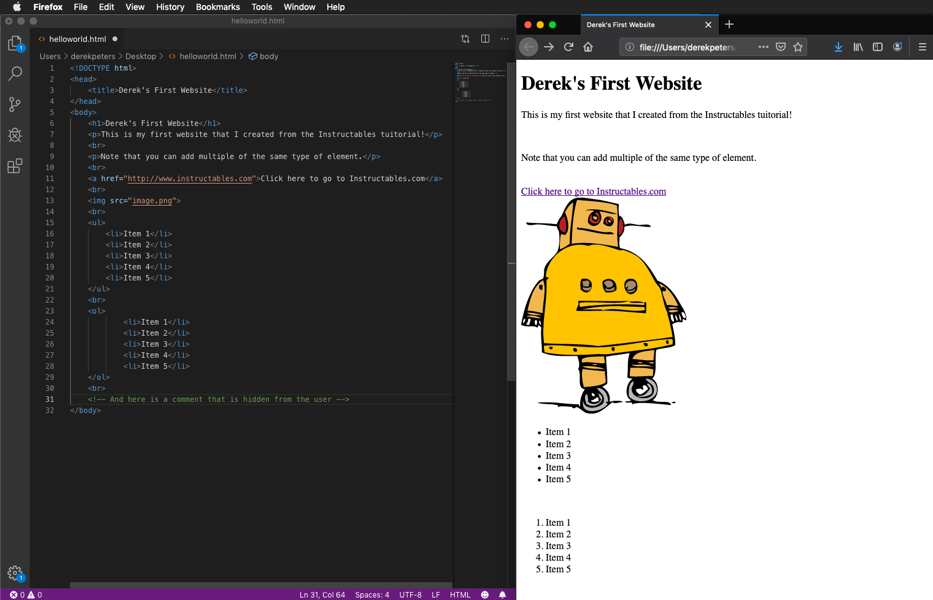The image size is (933, 600).
Task: Open the Firefox Downloads panel
Action: [x=838, y=47]
